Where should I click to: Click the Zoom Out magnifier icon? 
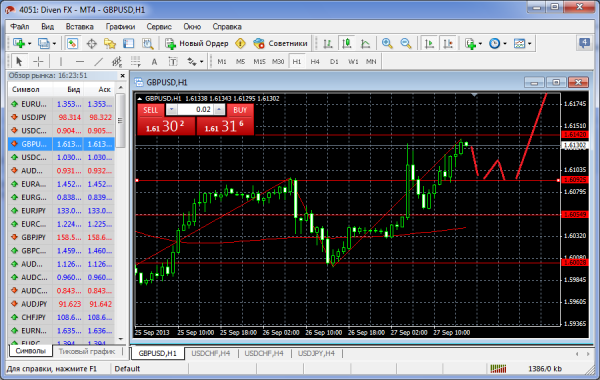click(x=406, y=44)
